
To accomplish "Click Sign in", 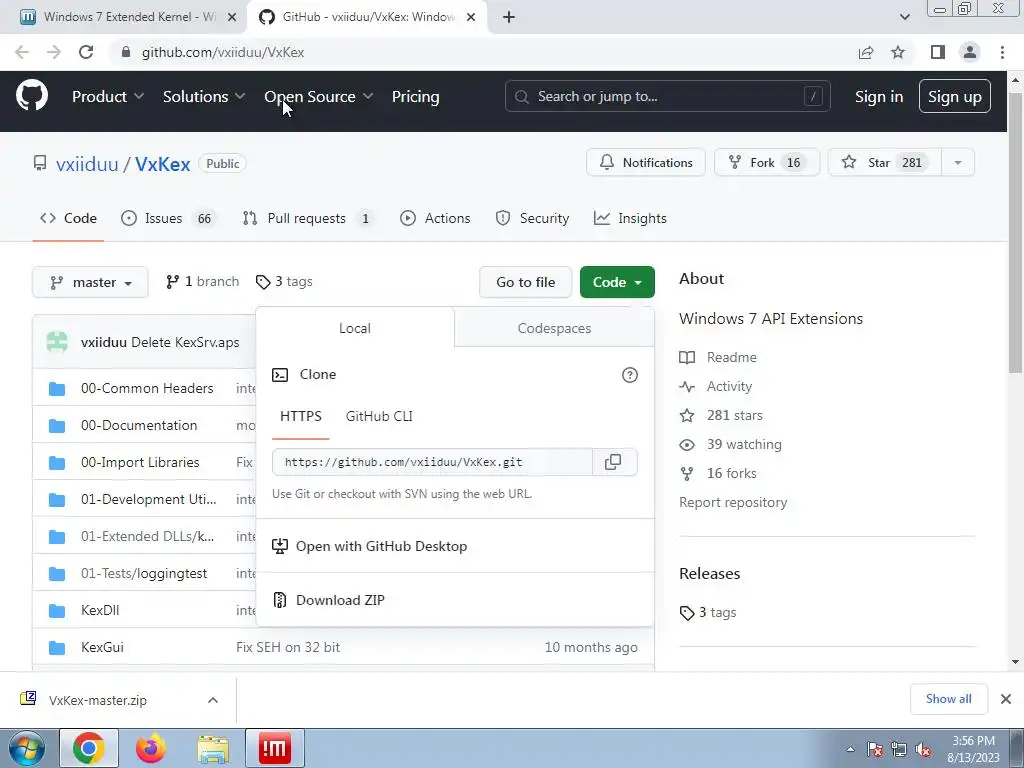I will [x=879, y=97].
